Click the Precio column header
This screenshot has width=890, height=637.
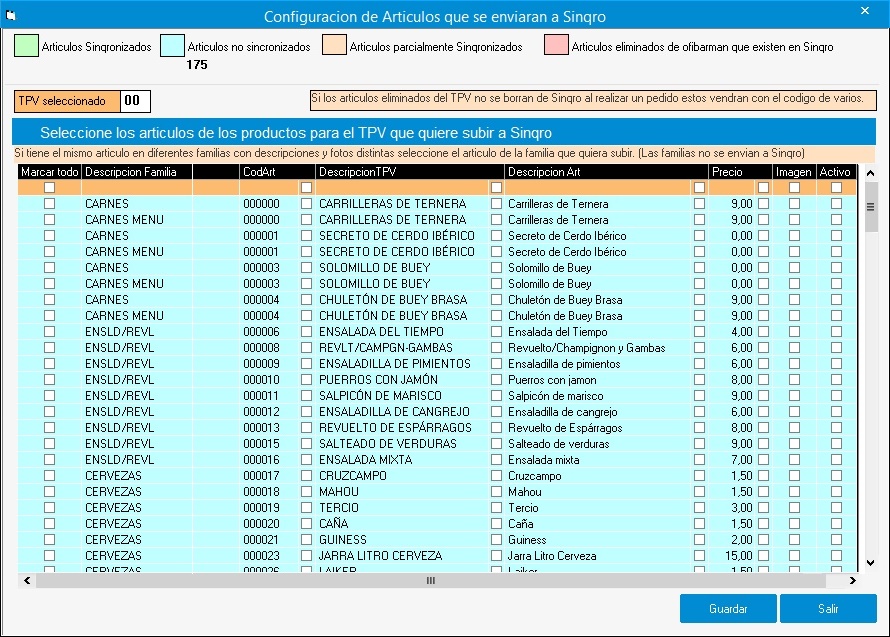[740, 172]
